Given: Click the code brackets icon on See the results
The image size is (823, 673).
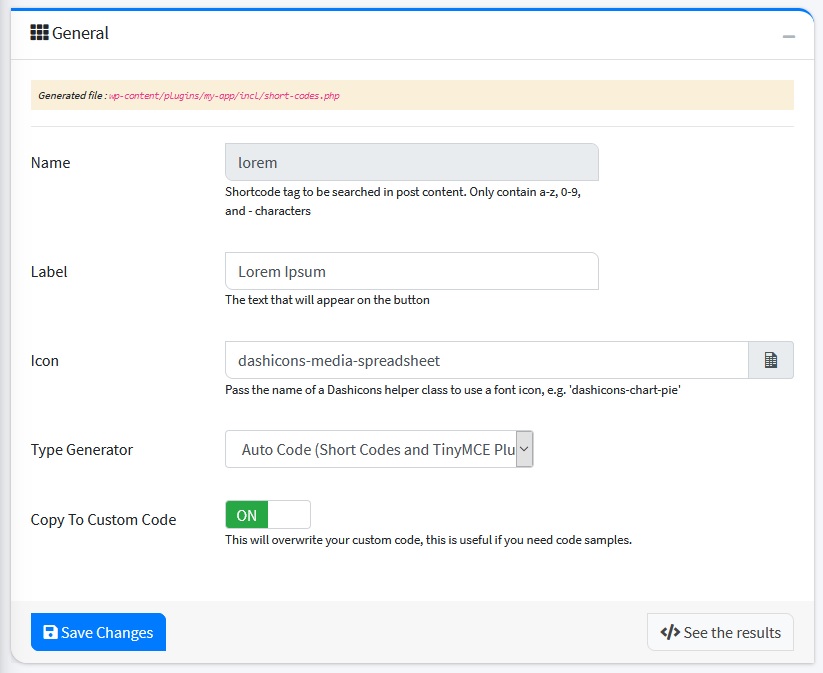Looking at the screenshot, I should (x=670, y=633).
